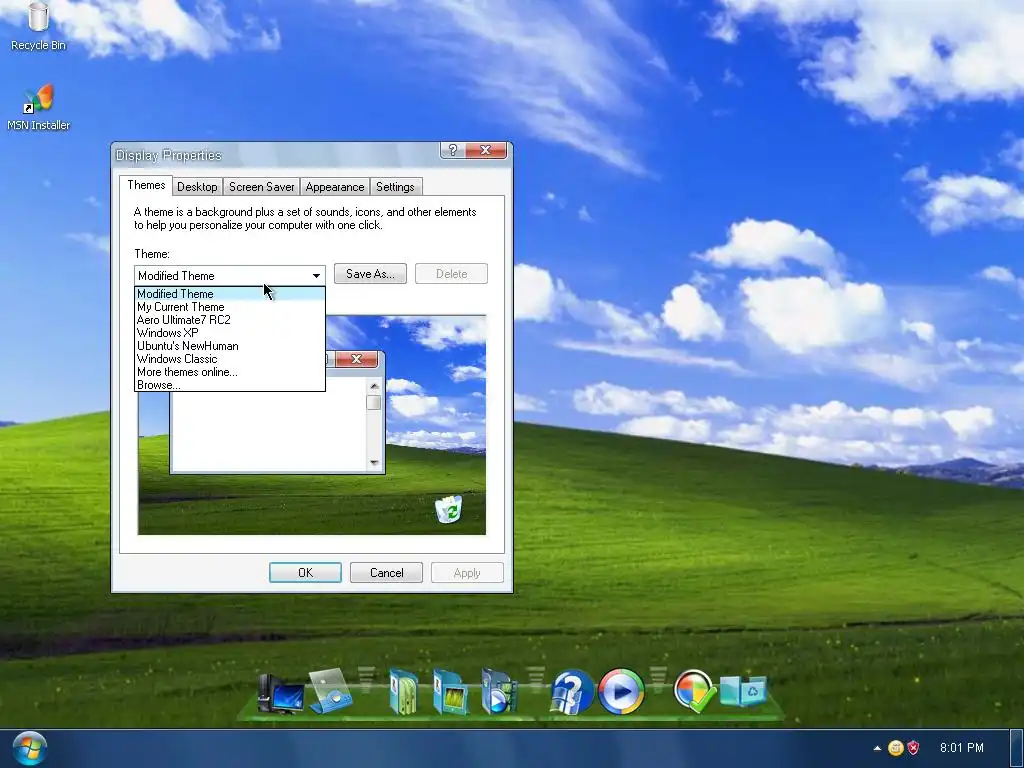The image size is (1024, 768).
Task: Open Windows Help from the dock
Action: point(571,692)
